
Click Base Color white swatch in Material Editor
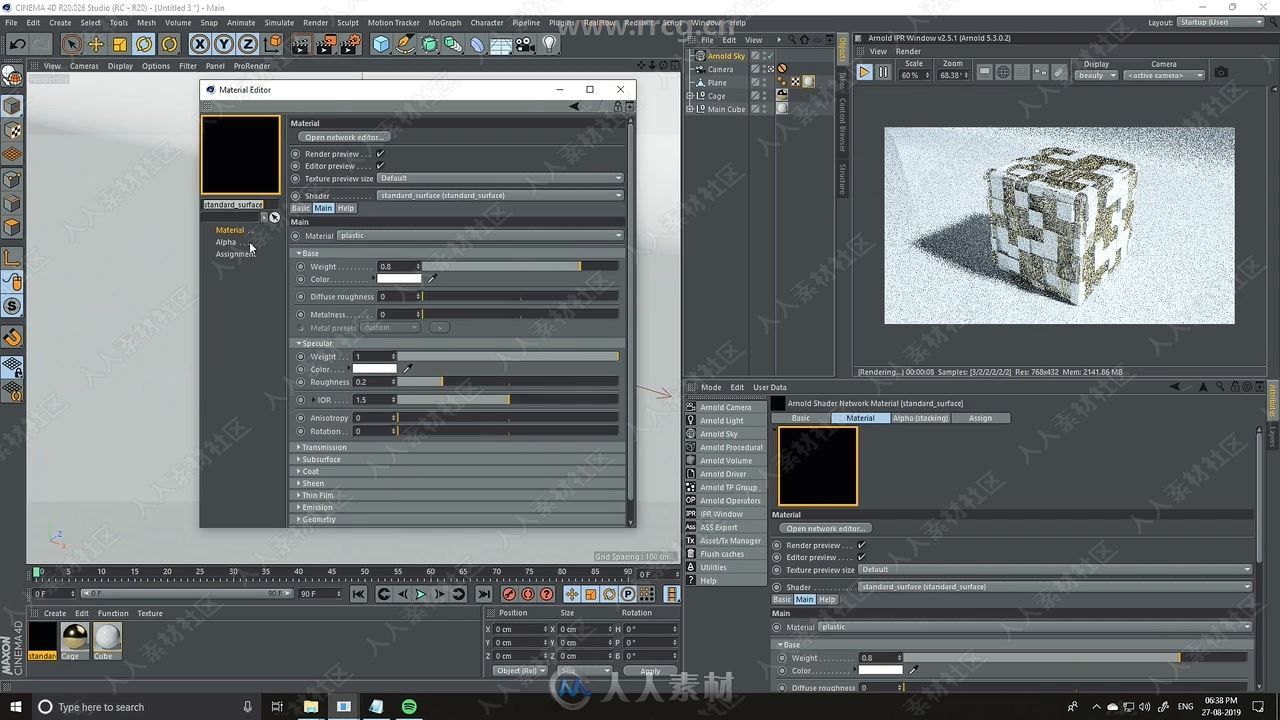pos(399,279)
